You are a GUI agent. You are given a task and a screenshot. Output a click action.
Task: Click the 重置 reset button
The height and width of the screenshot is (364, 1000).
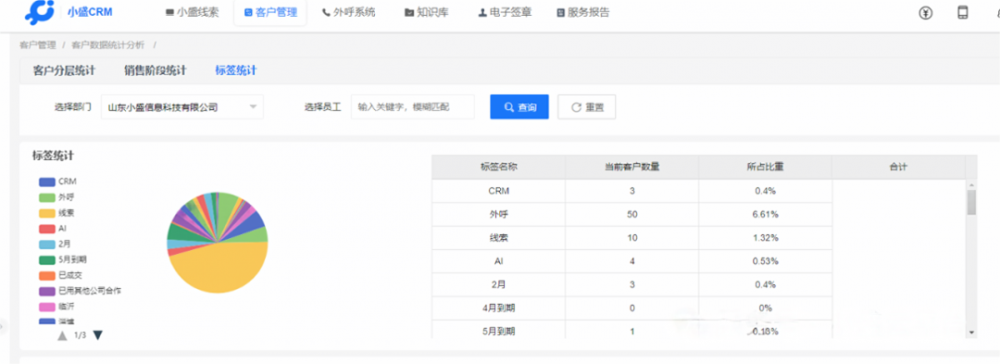[x=587, y=107]
